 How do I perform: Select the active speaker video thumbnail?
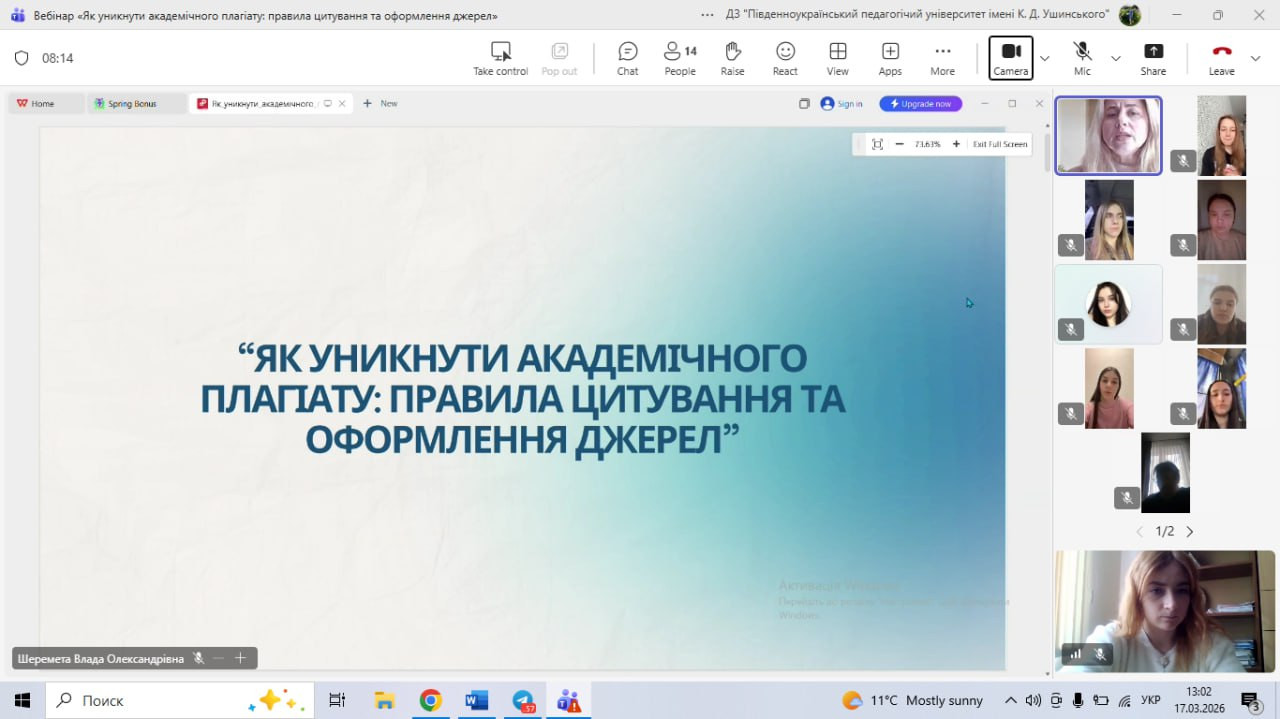point(1108,136)
